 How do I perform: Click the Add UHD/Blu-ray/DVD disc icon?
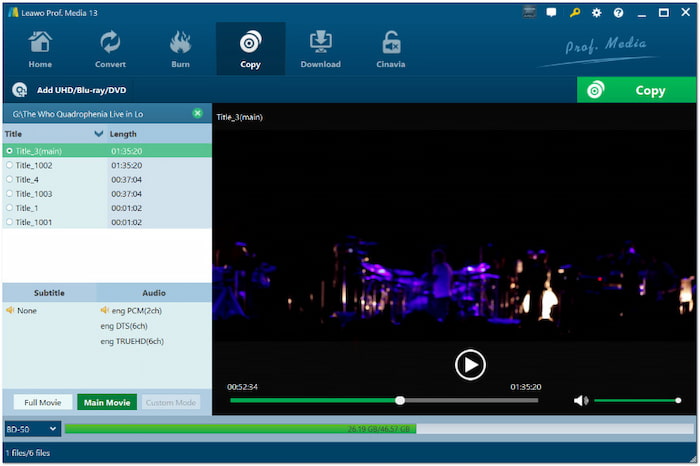[x=19, y=90]
